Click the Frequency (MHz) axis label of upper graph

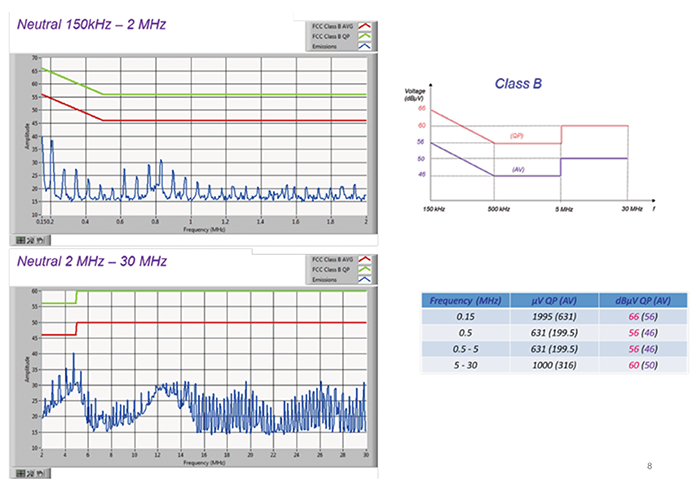coord(203,229)
